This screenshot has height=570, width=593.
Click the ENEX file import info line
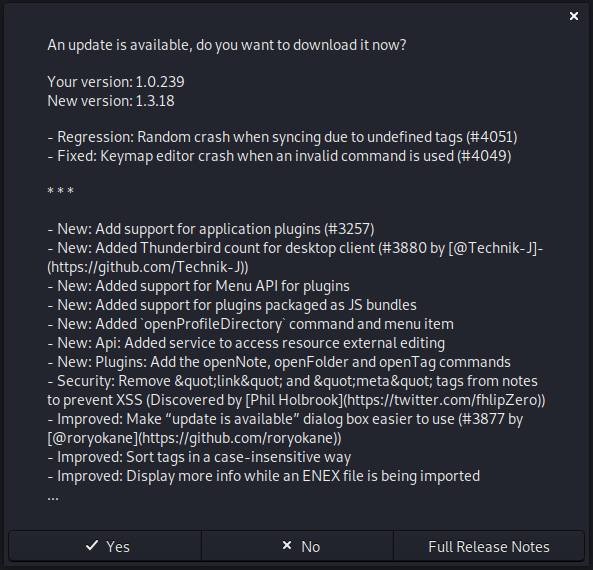[x=264, y=476]
